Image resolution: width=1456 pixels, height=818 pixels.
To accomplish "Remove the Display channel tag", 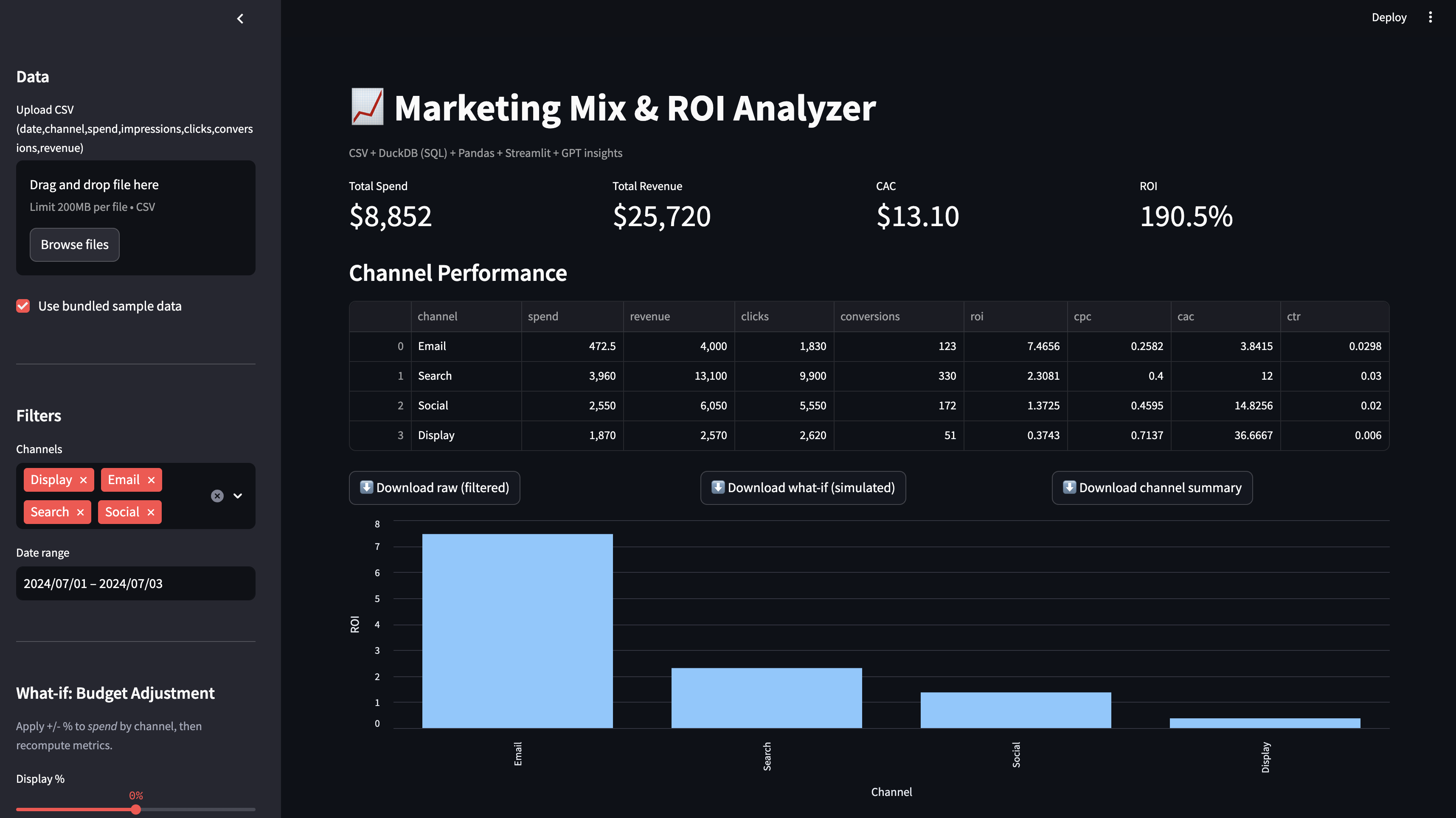I will tap(84, 480).
